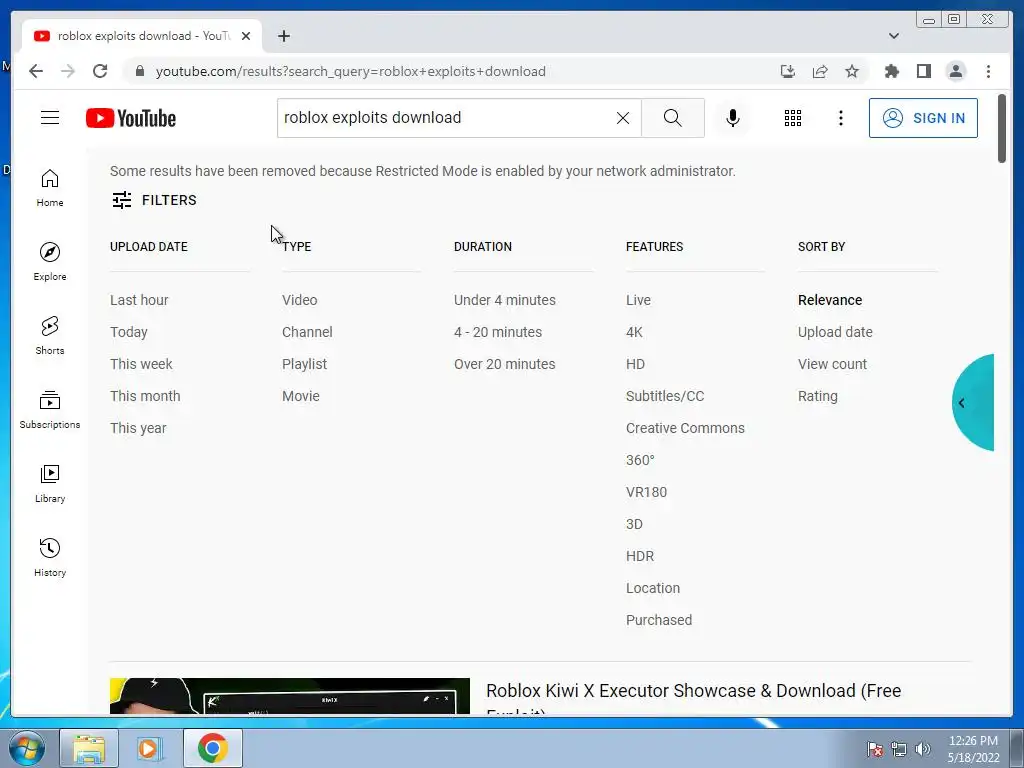Screen dimensions: 1024x768
Task: Filter by 360° feature
Action: point(640,460)
